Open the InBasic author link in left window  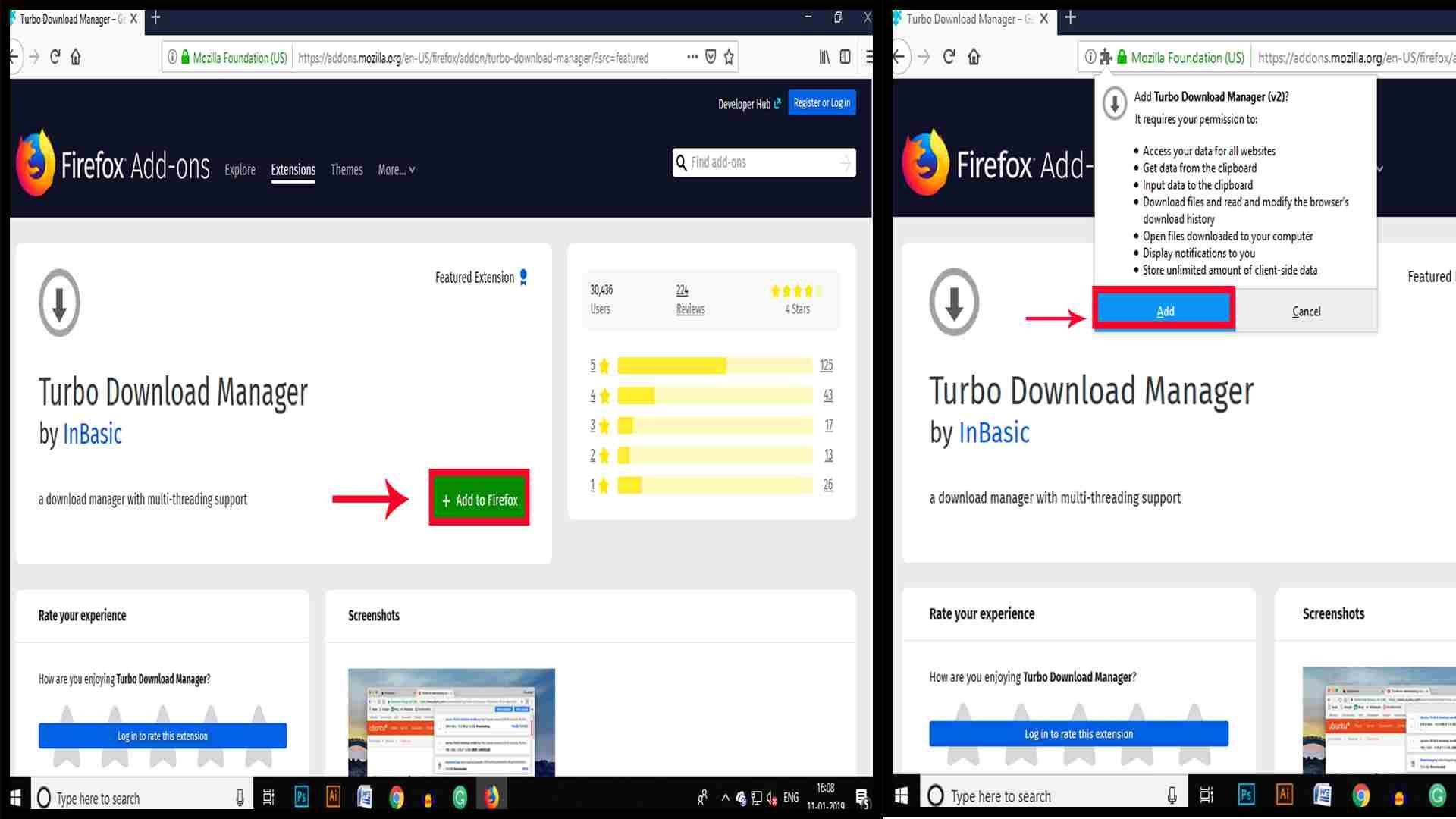click(x=92, y=434)
